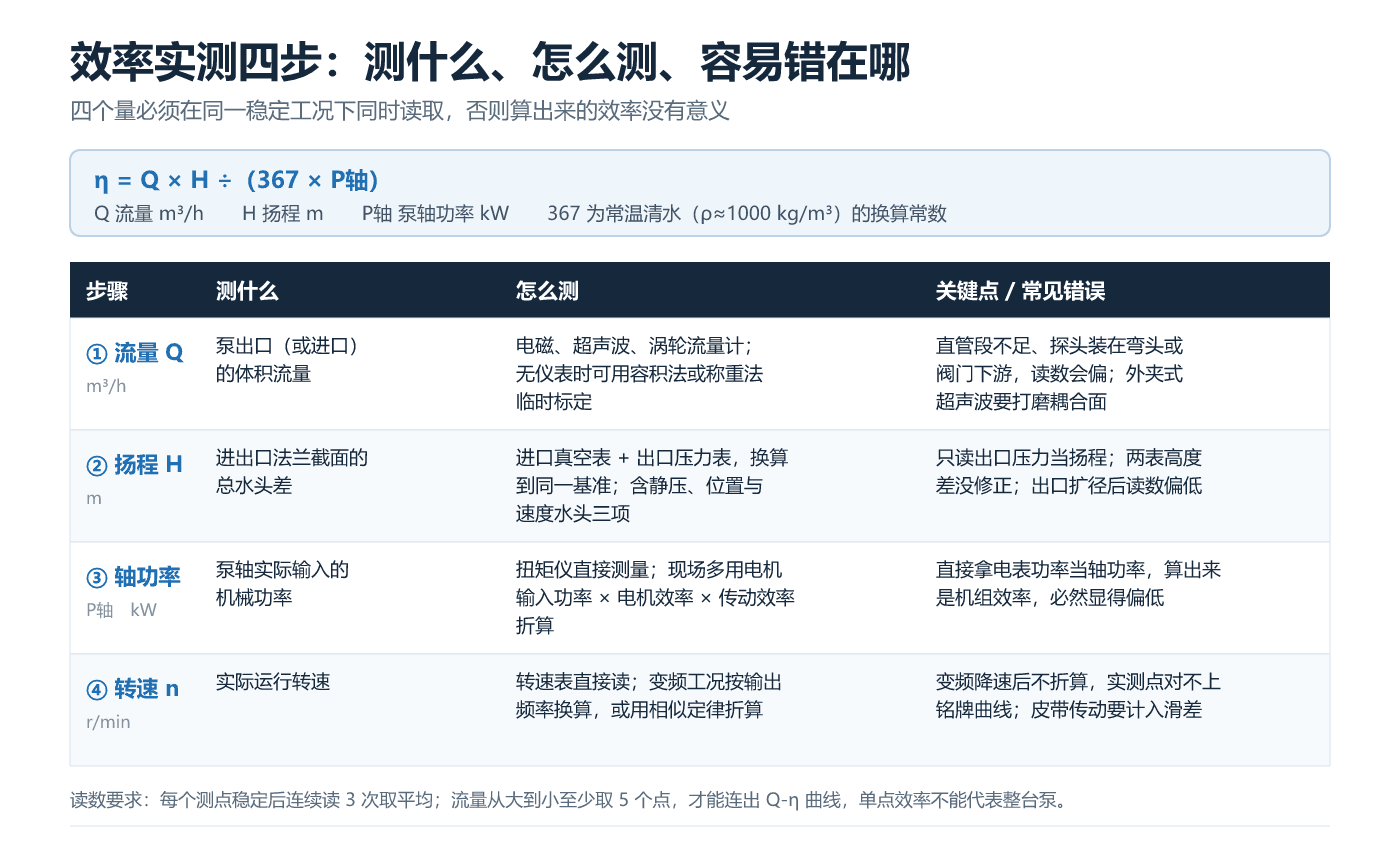Screen dimensions: 1400x850
Task: Select the "P轴 kW" unit below "③ 轴功率"
Action: coord(121,610)
